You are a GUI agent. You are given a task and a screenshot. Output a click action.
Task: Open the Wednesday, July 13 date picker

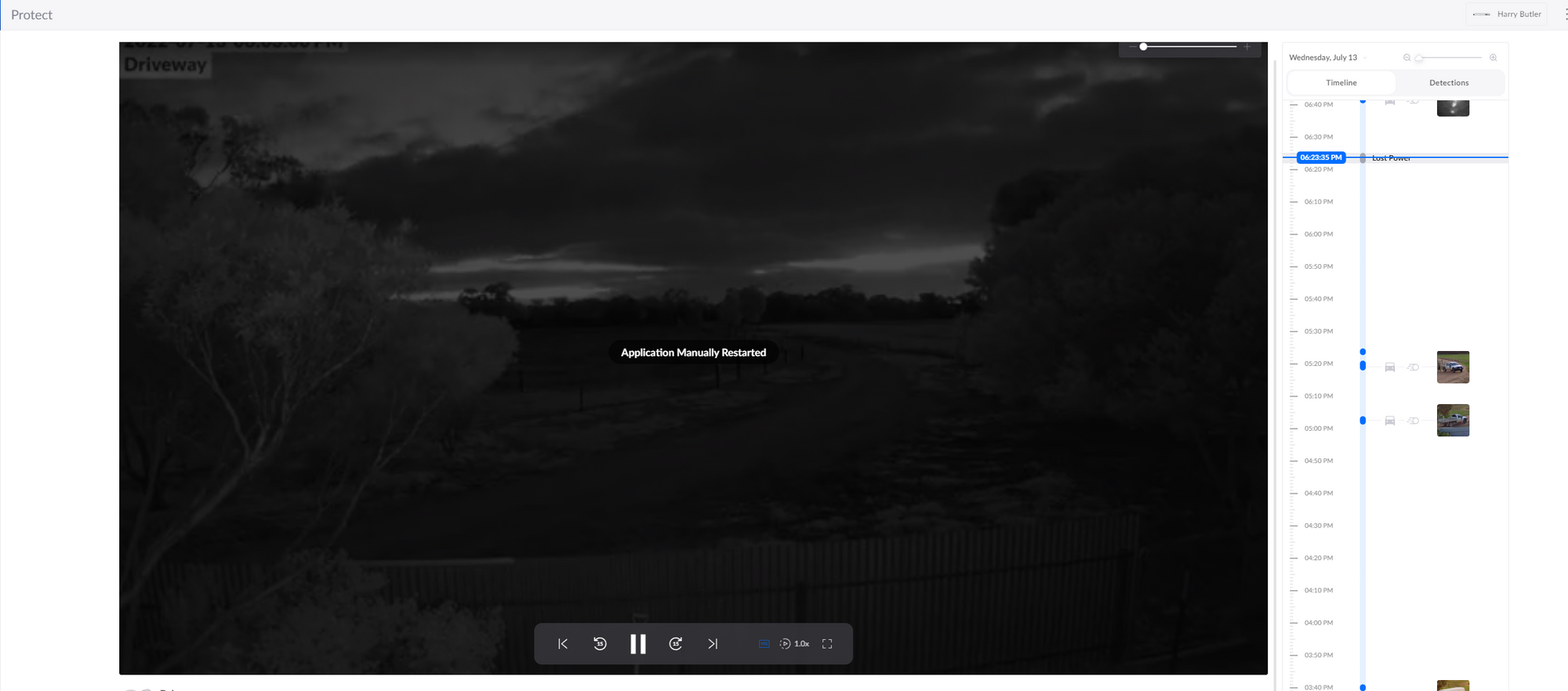1327,58
